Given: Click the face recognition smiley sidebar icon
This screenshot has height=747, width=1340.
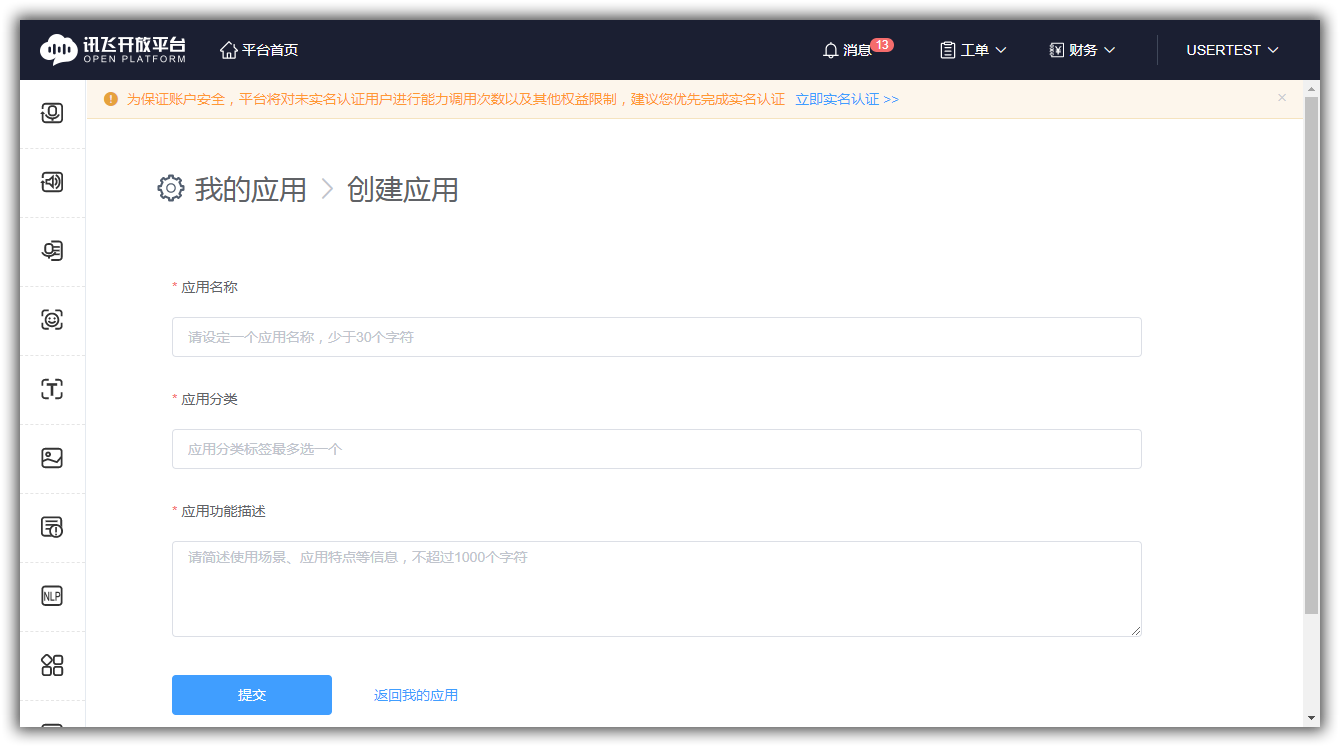Looking at the screenshot, I should click(x=52, y=320).
